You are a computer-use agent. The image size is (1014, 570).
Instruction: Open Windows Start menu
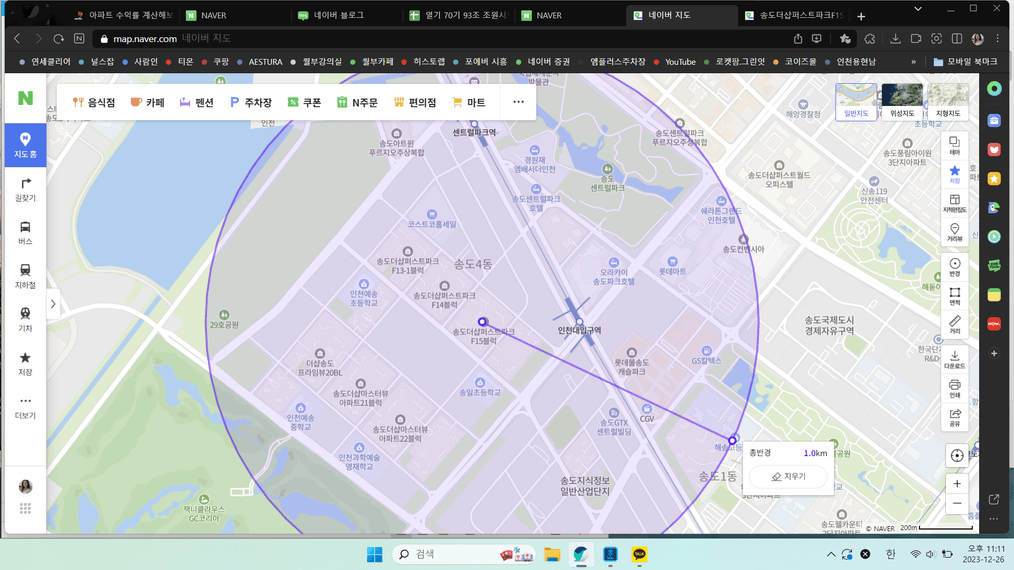[x=374, y=554]
